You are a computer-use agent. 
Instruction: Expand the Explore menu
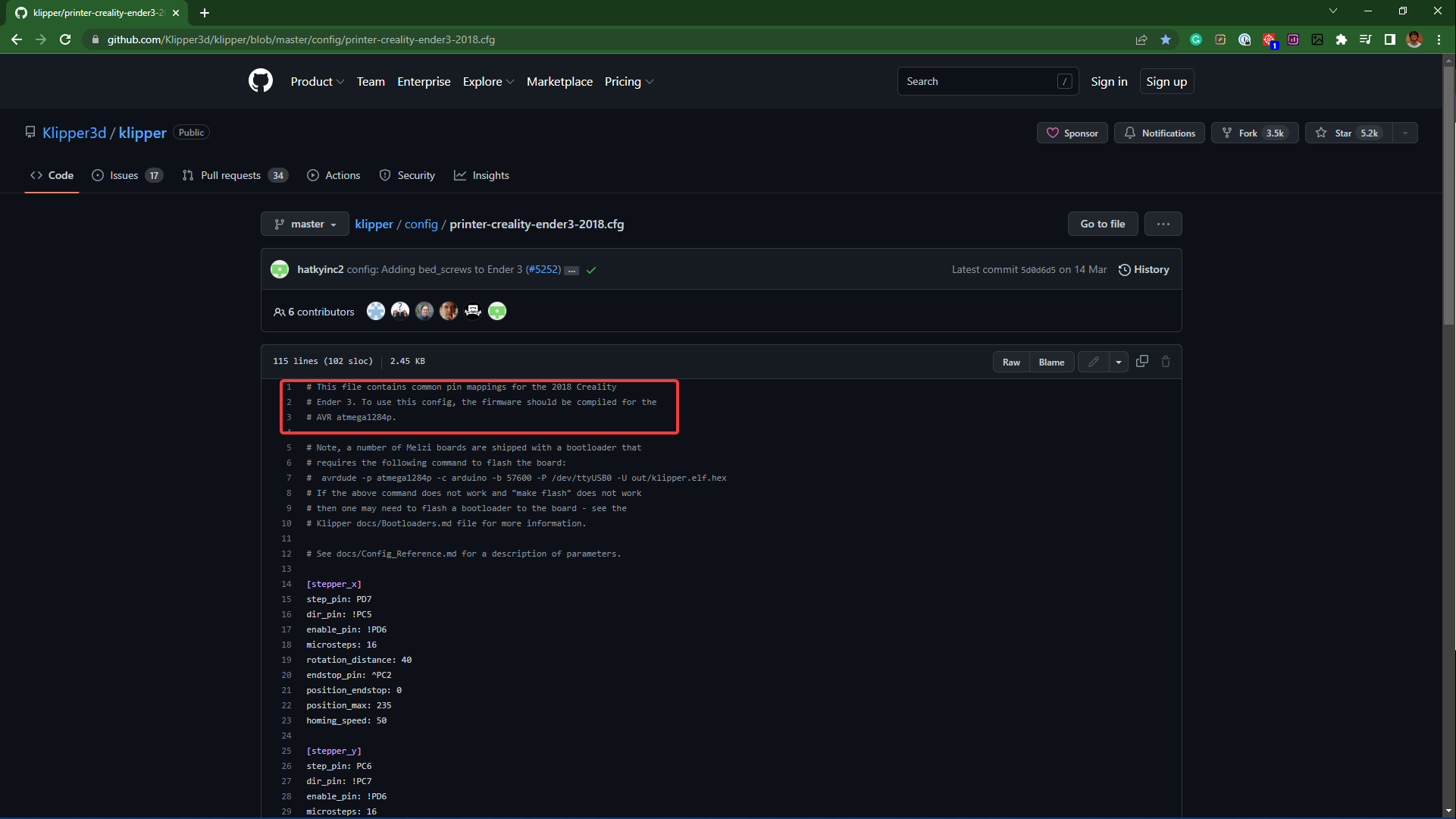[489, 81]
